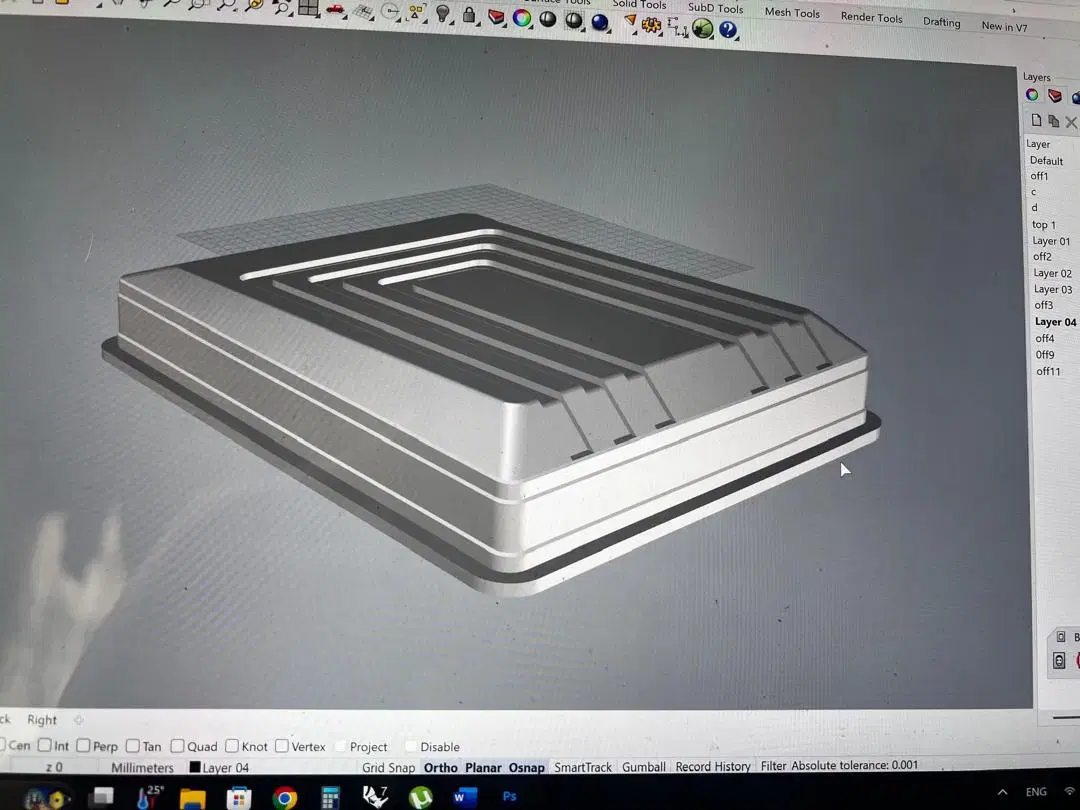Enable the Perp osnap checkbox
Screen dimensions: 1080x810
tap(83, 745)
